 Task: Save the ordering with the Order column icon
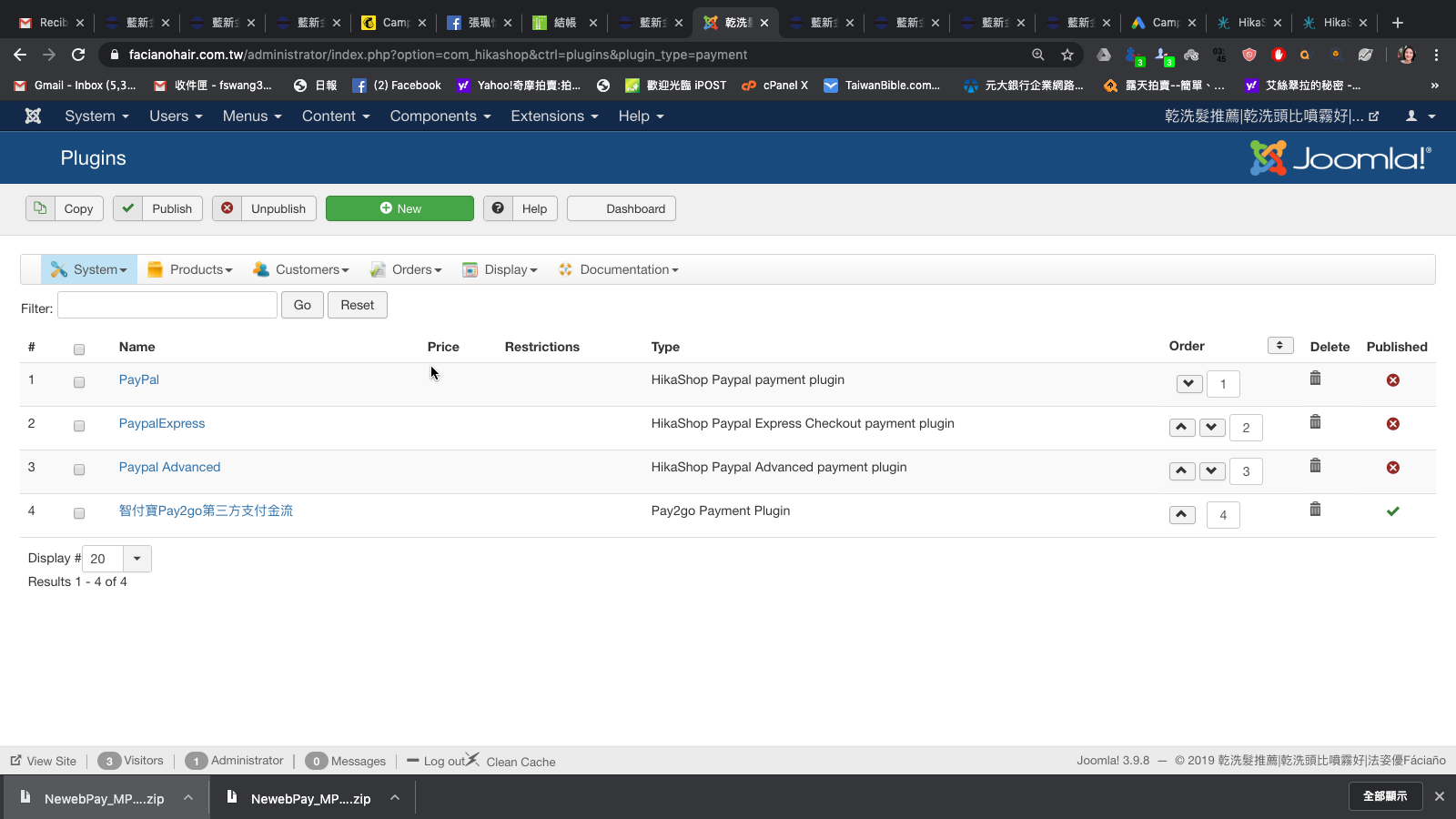pos(1280,346)
